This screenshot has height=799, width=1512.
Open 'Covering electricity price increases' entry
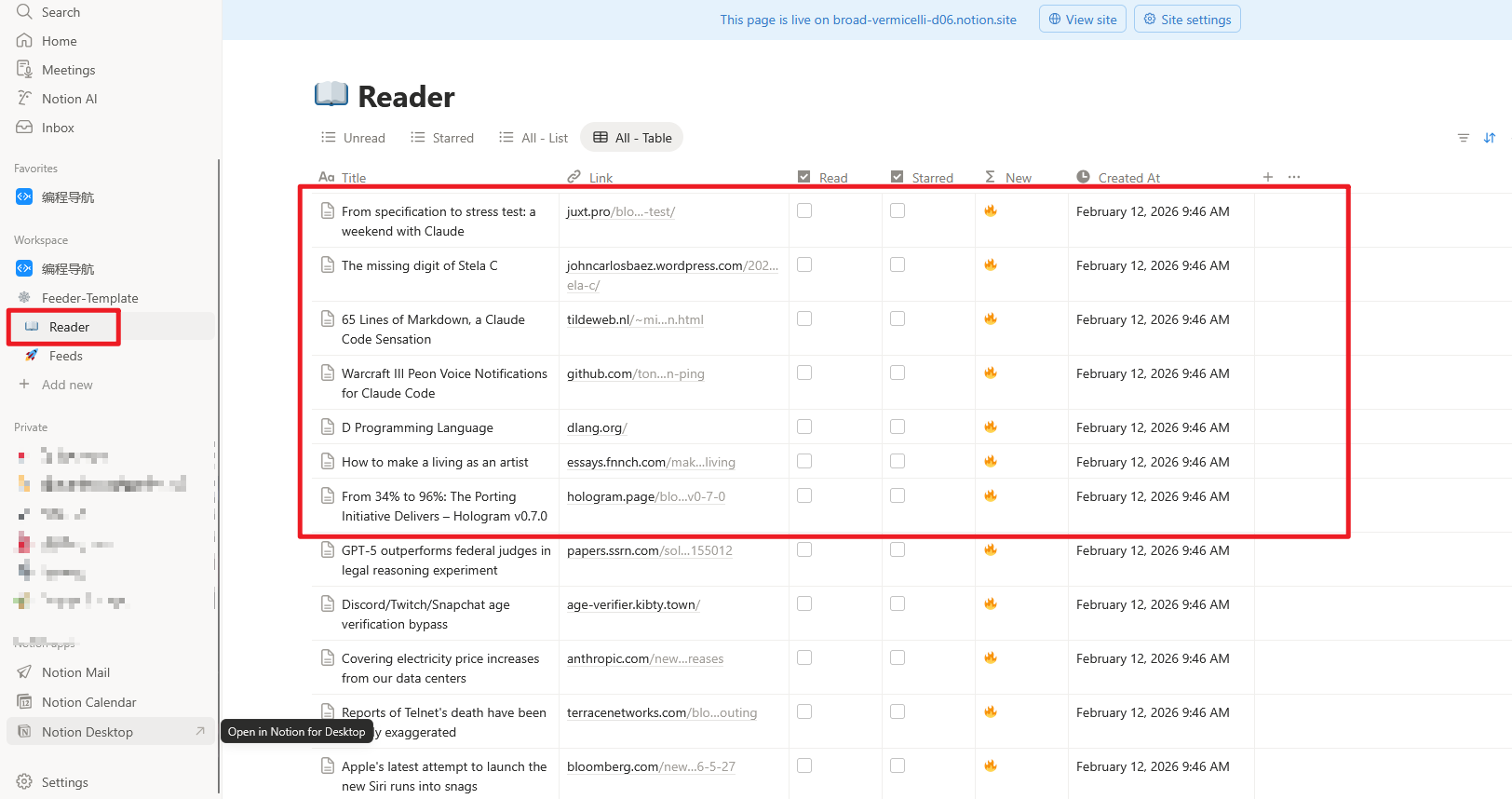pyautogui.click(x=440, y=669)
